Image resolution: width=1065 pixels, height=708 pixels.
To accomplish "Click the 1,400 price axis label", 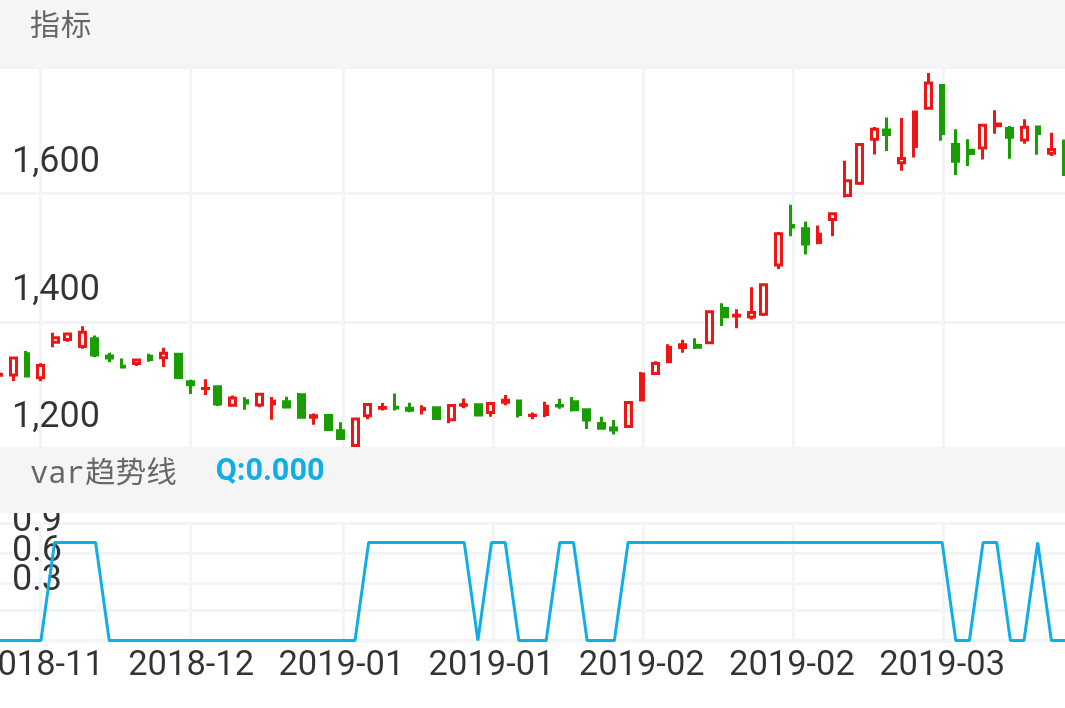I will [x=55, y=289].
